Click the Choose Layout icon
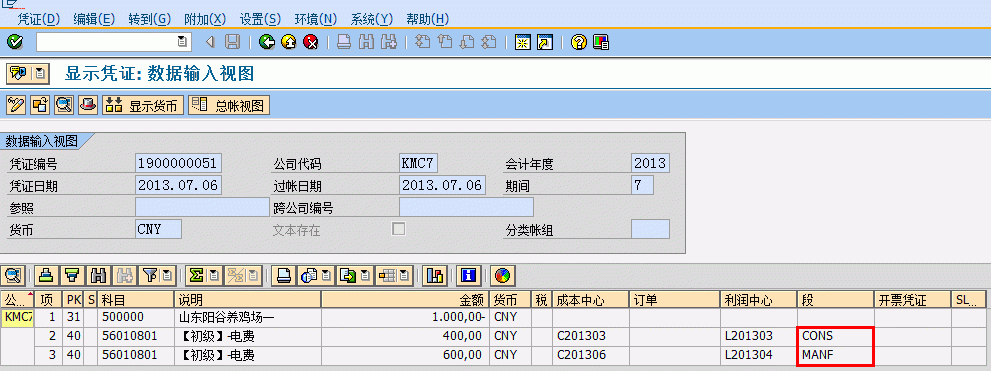The height and width of the screenshot is (371, 991). [386, 276]
